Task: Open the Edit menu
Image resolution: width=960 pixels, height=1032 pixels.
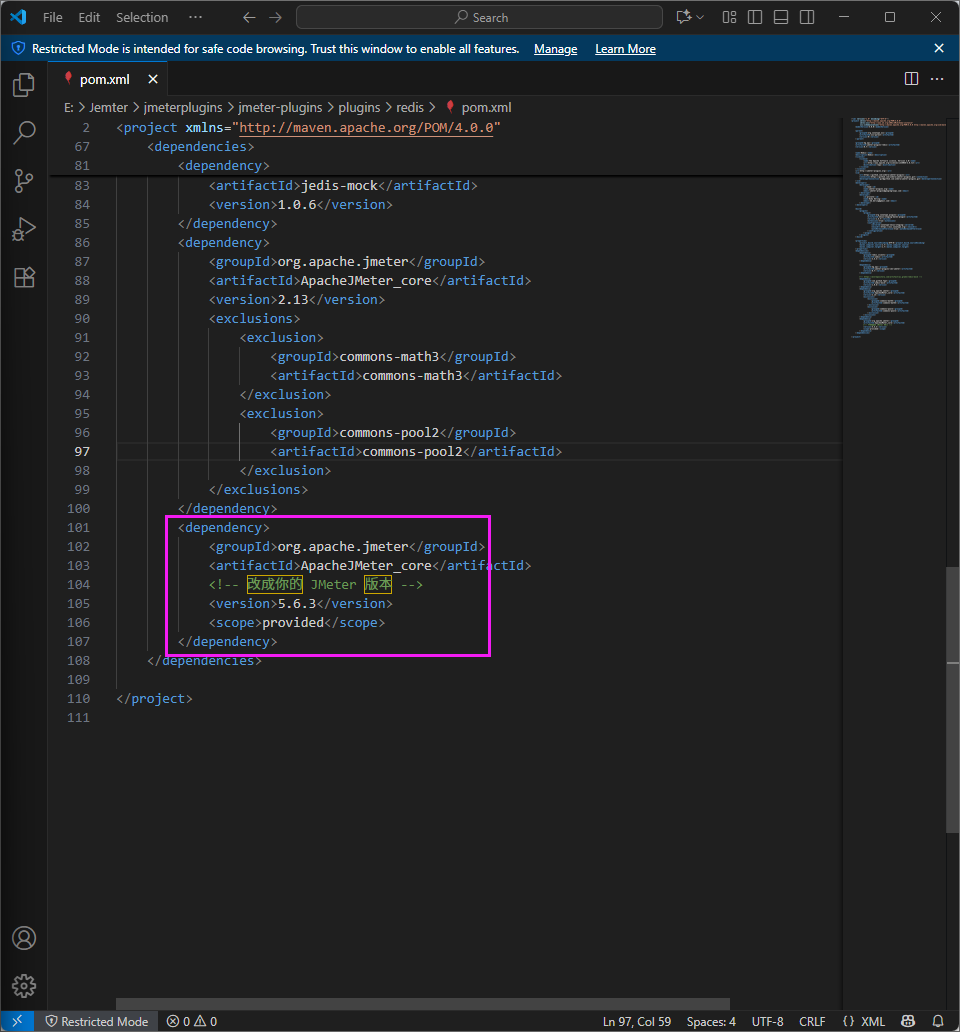Action: coord(89,18)
